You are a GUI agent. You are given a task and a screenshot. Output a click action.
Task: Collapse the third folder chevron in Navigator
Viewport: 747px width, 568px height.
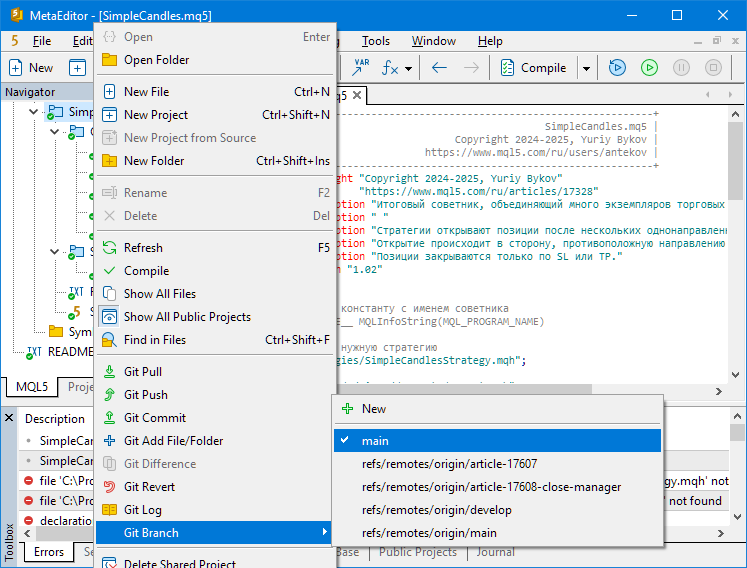click(x=55, y=251)
